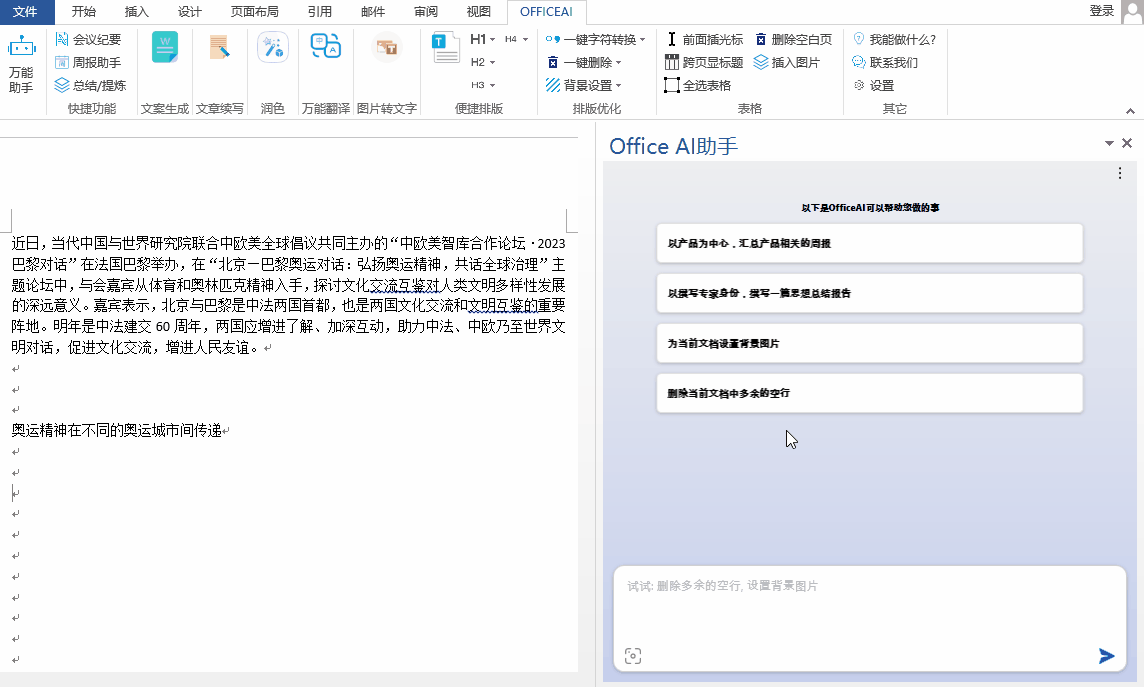Choose the 为当前文档设置背景图片 suggestion

[869, 343]
